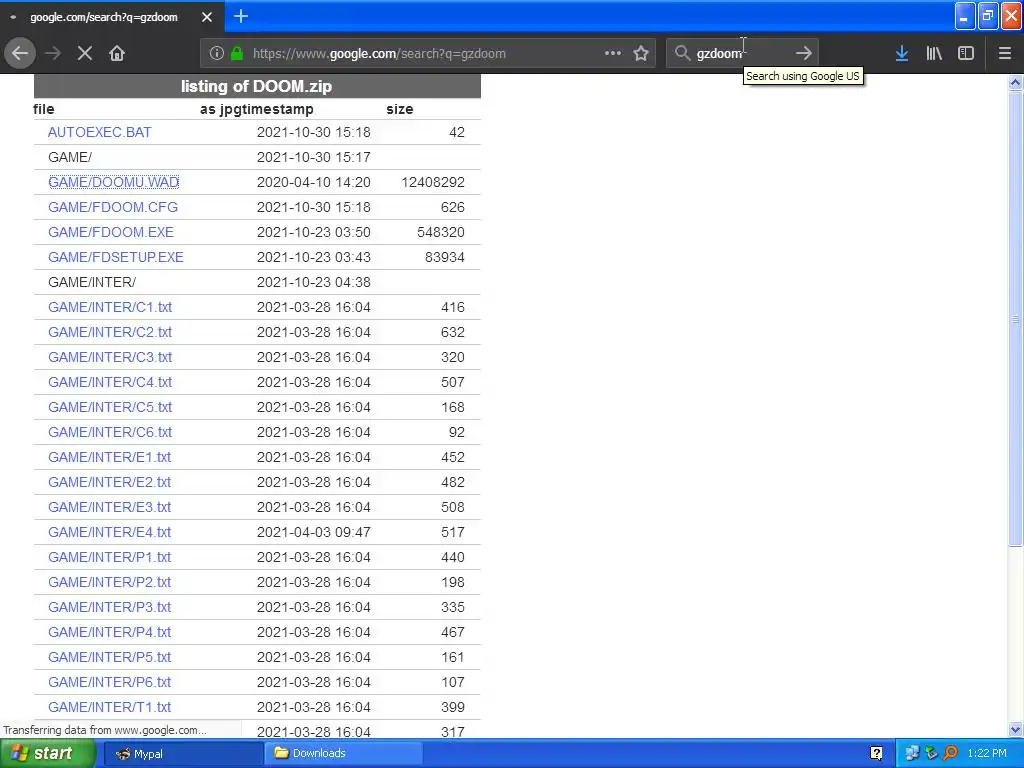Open the GAME/INTER/E2.txt link
Screen dimensions: 1024x768
(x=110, y=482)
